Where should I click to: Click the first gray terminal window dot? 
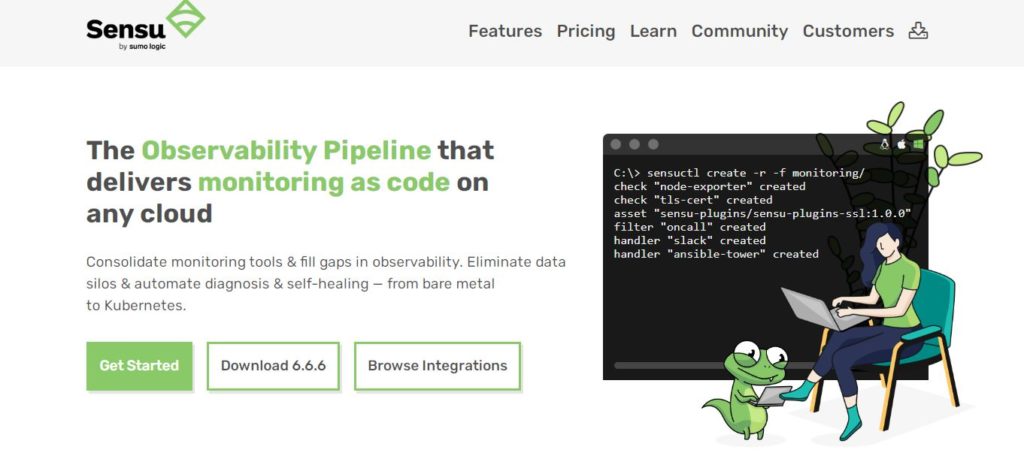615,145
